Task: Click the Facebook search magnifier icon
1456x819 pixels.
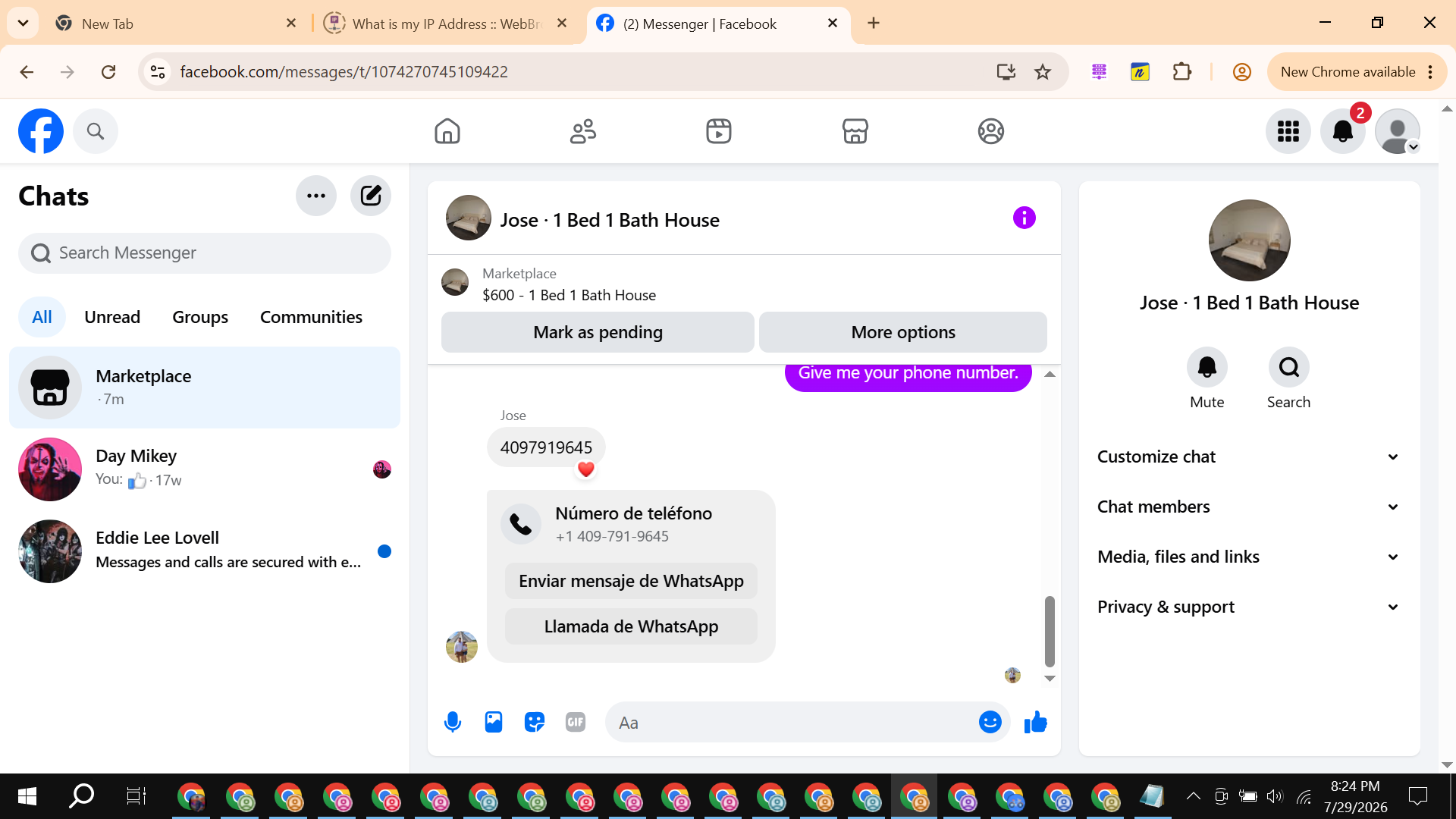Action: click(96, 131)
